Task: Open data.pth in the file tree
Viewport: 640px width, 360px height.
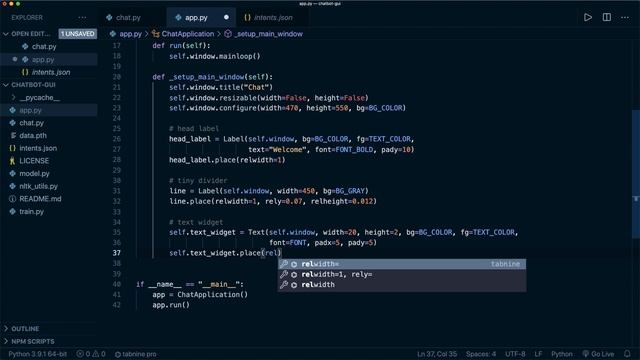Action: pyautogui.click(x=33, y=136)
